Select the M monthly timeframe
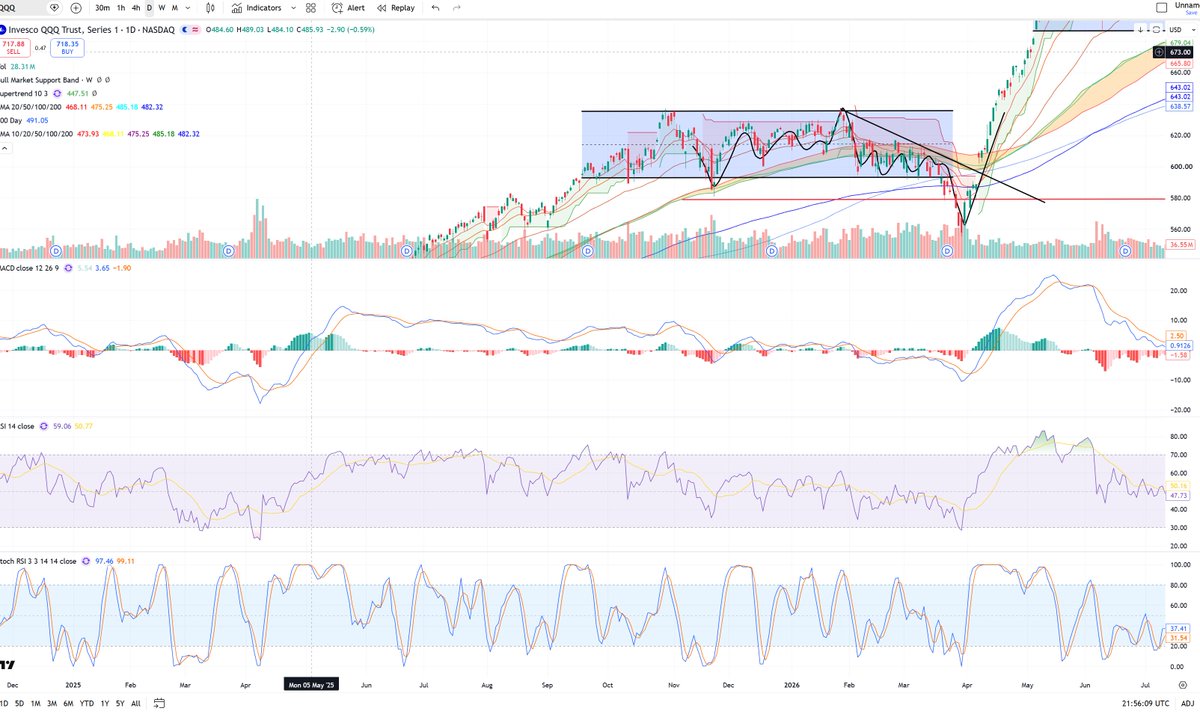This screenshot has width=1200, height=714. point(174,8)
